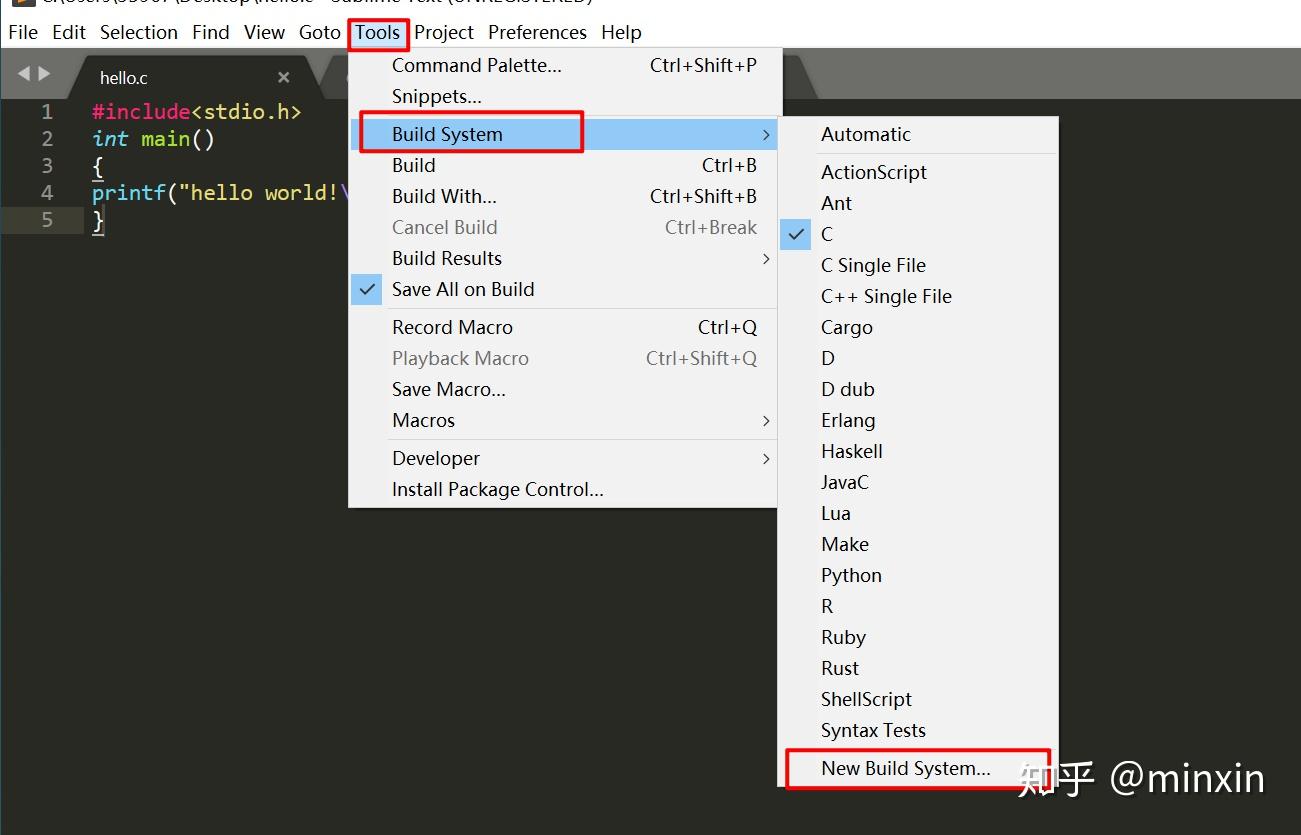Expand the Build Results submenu
This screenshot has width=1301, height=835.
[446, 258]
